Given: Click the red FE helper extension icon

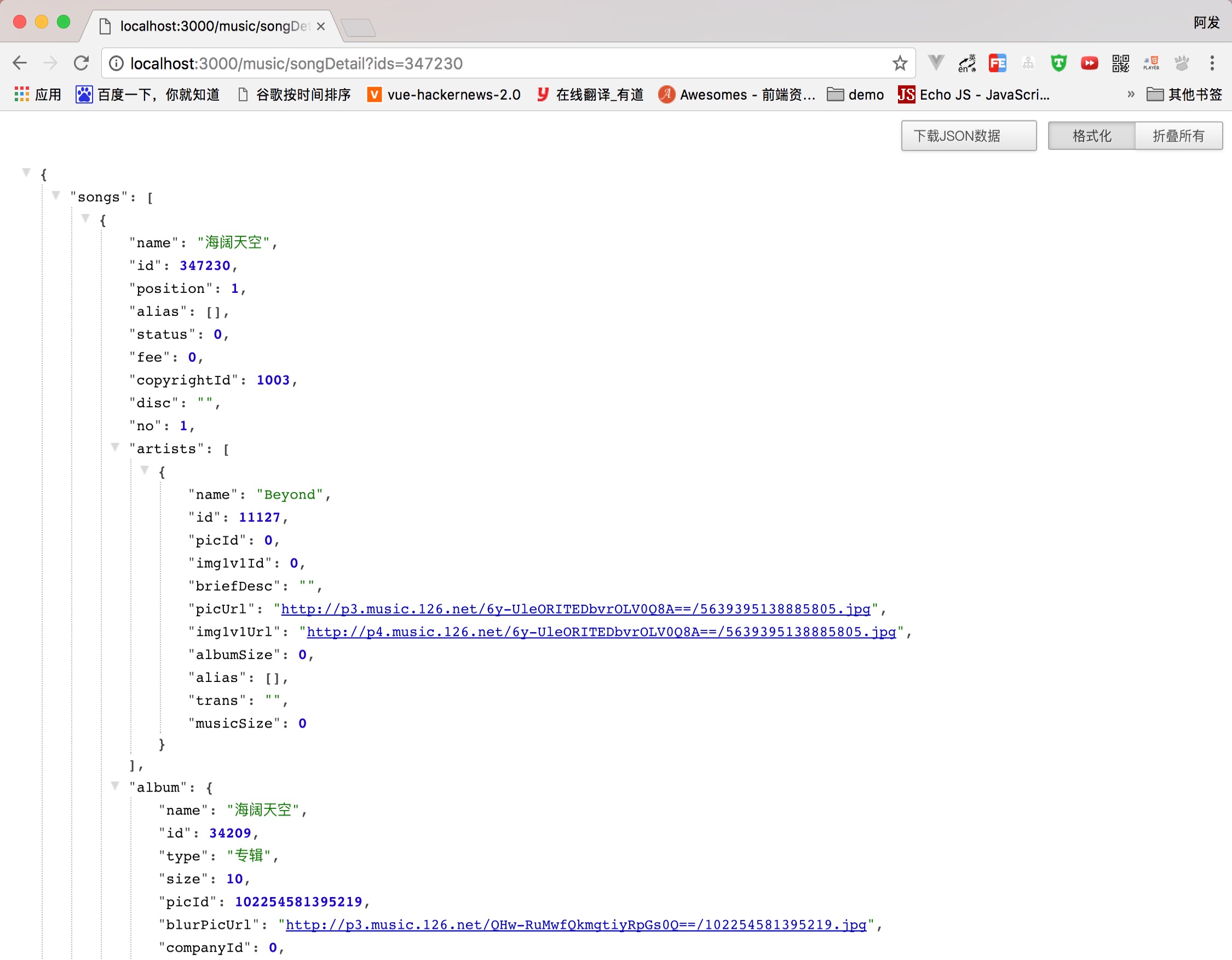Looking at the screenshot, I should [x=997, y=63].
